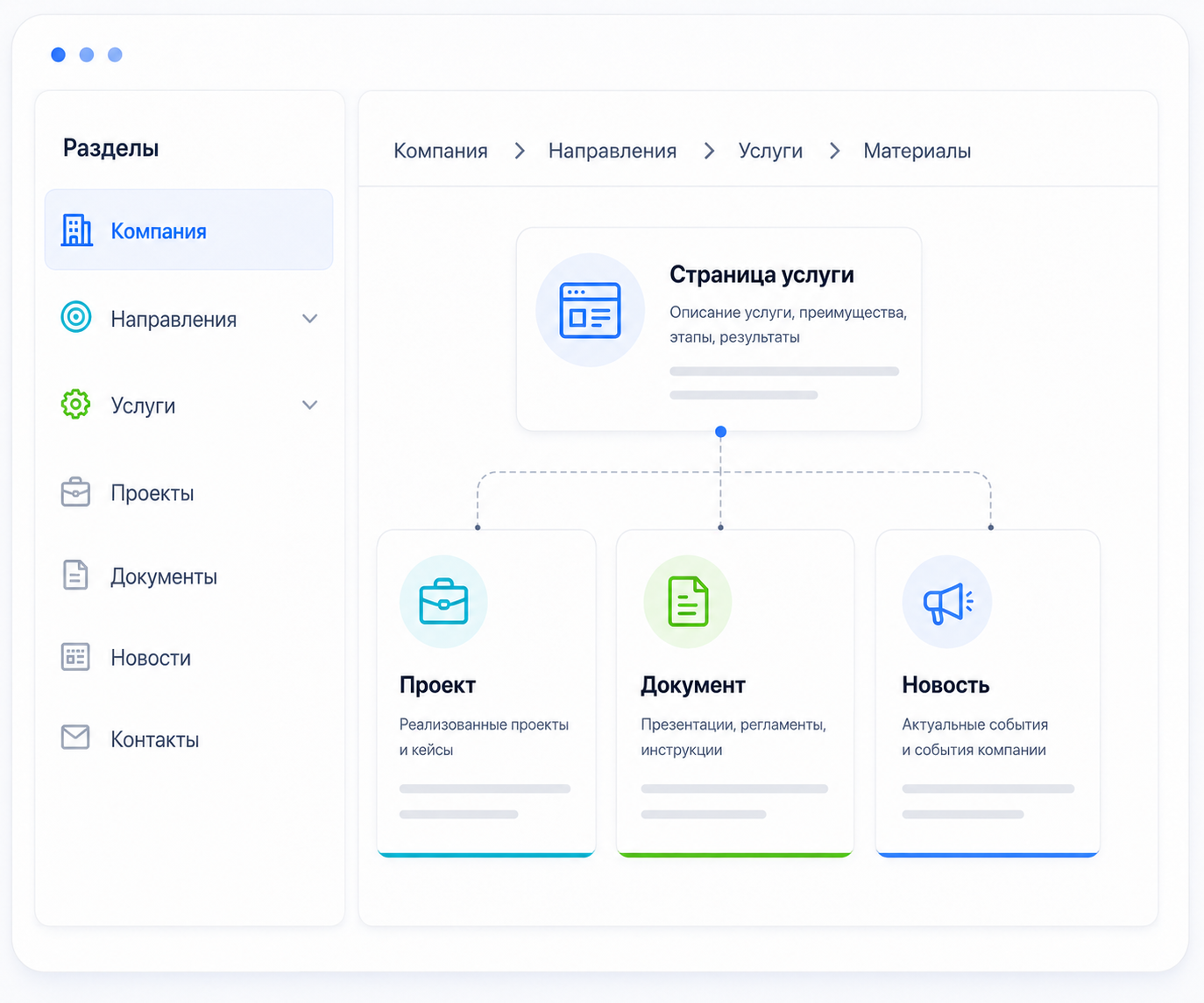Click the 'Проект' card title
The height and width of the screenshot is (1003, 1204).
tap(437, 685)
